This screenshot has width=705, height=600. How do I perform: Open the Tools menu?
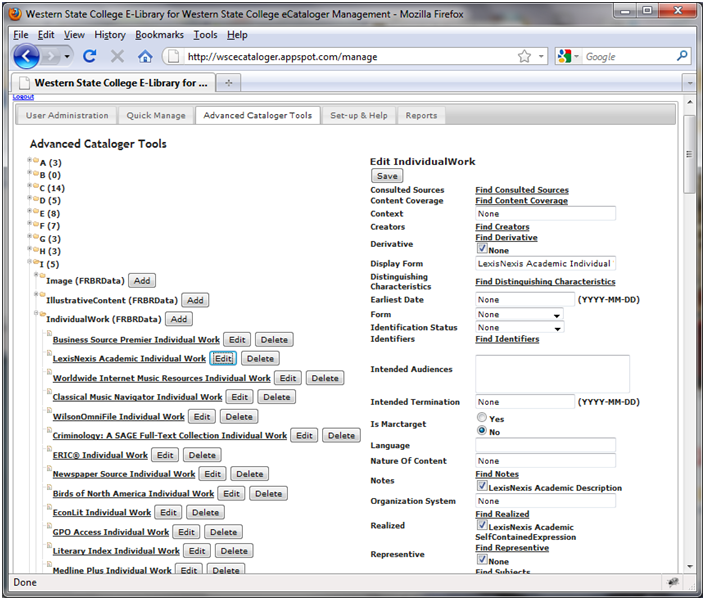coord(205,35)
